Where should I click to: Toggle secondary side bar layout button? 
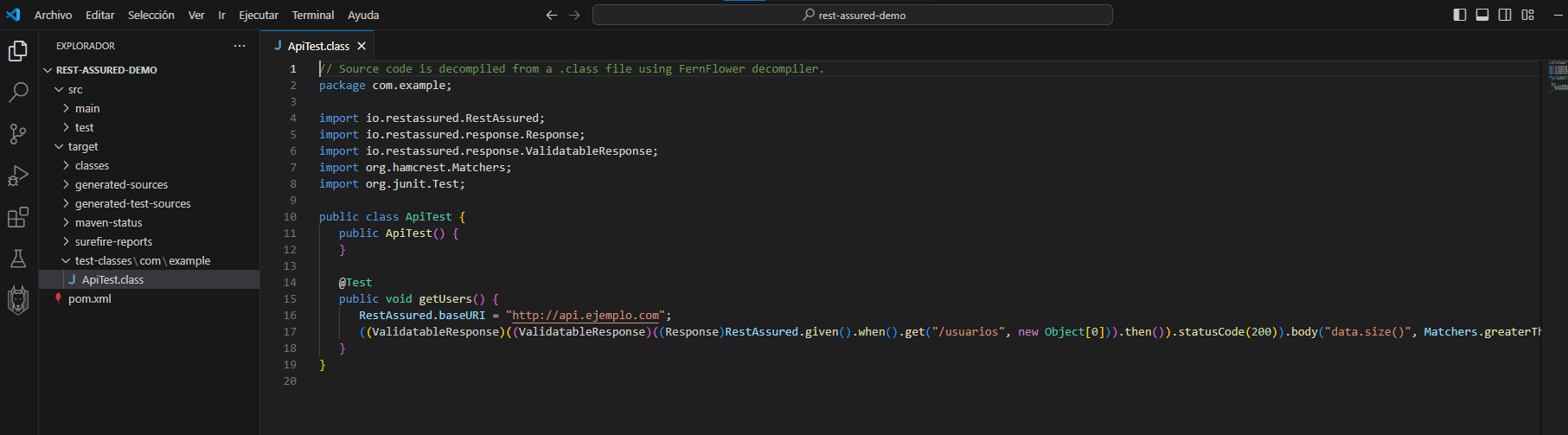pos(1505,15)
